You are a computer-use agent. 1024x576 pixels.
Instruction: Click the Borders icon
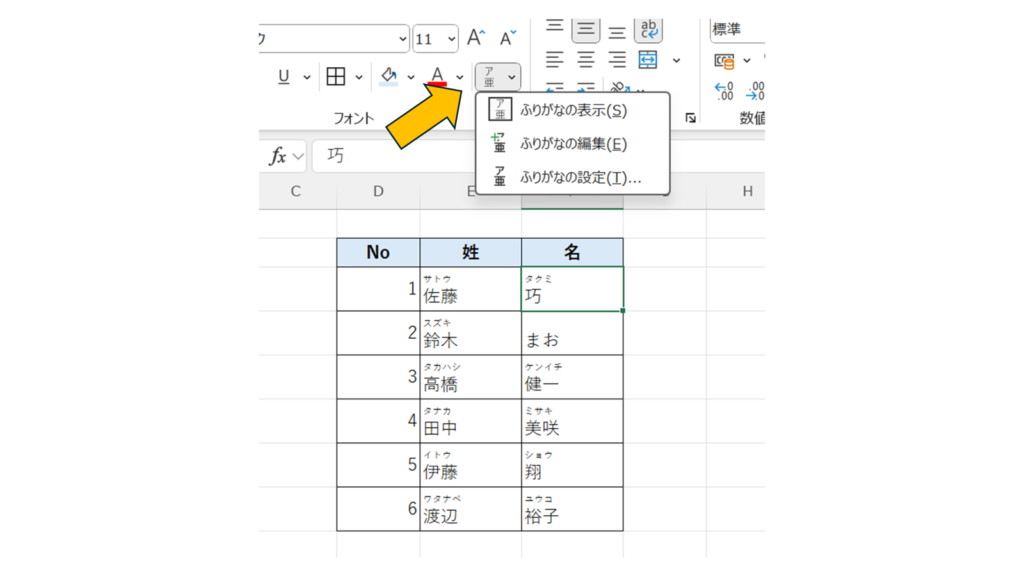pos(336,77)
